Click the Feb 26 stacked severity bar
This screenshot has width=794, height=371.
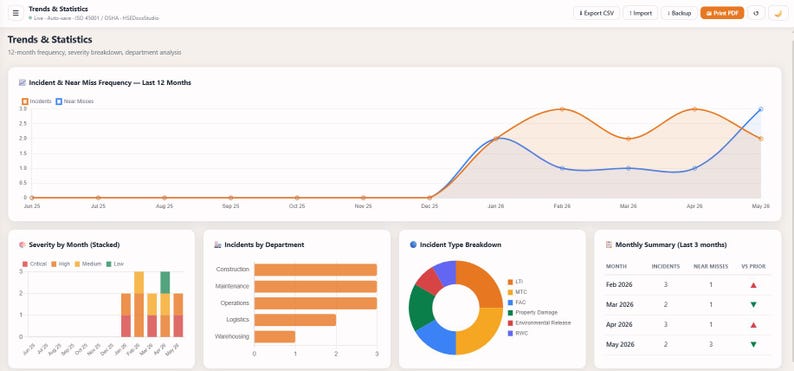coord(139,304)
